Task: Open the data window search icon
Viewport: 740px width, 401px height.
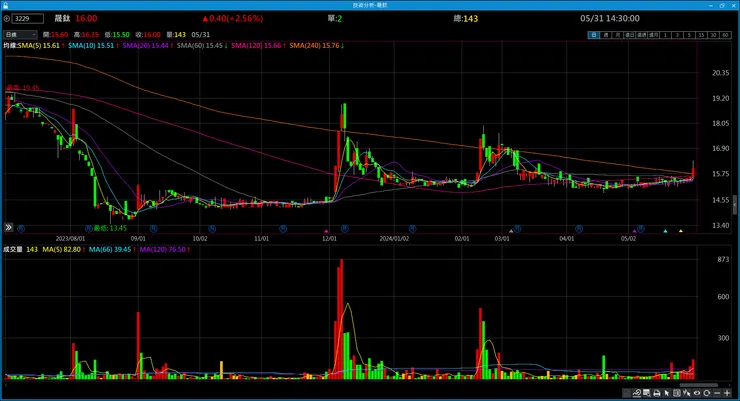Action: 647,393
